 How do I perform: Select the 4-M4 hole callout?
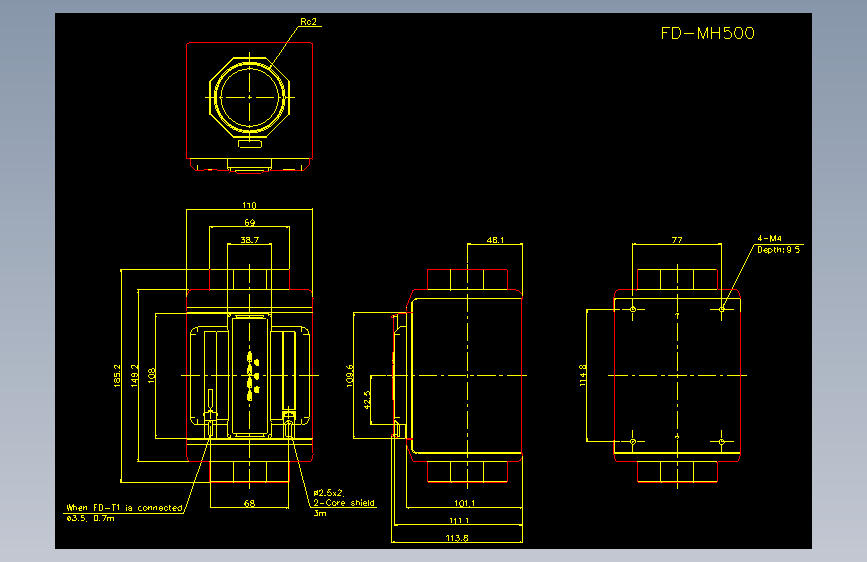[x=769, y=238]
